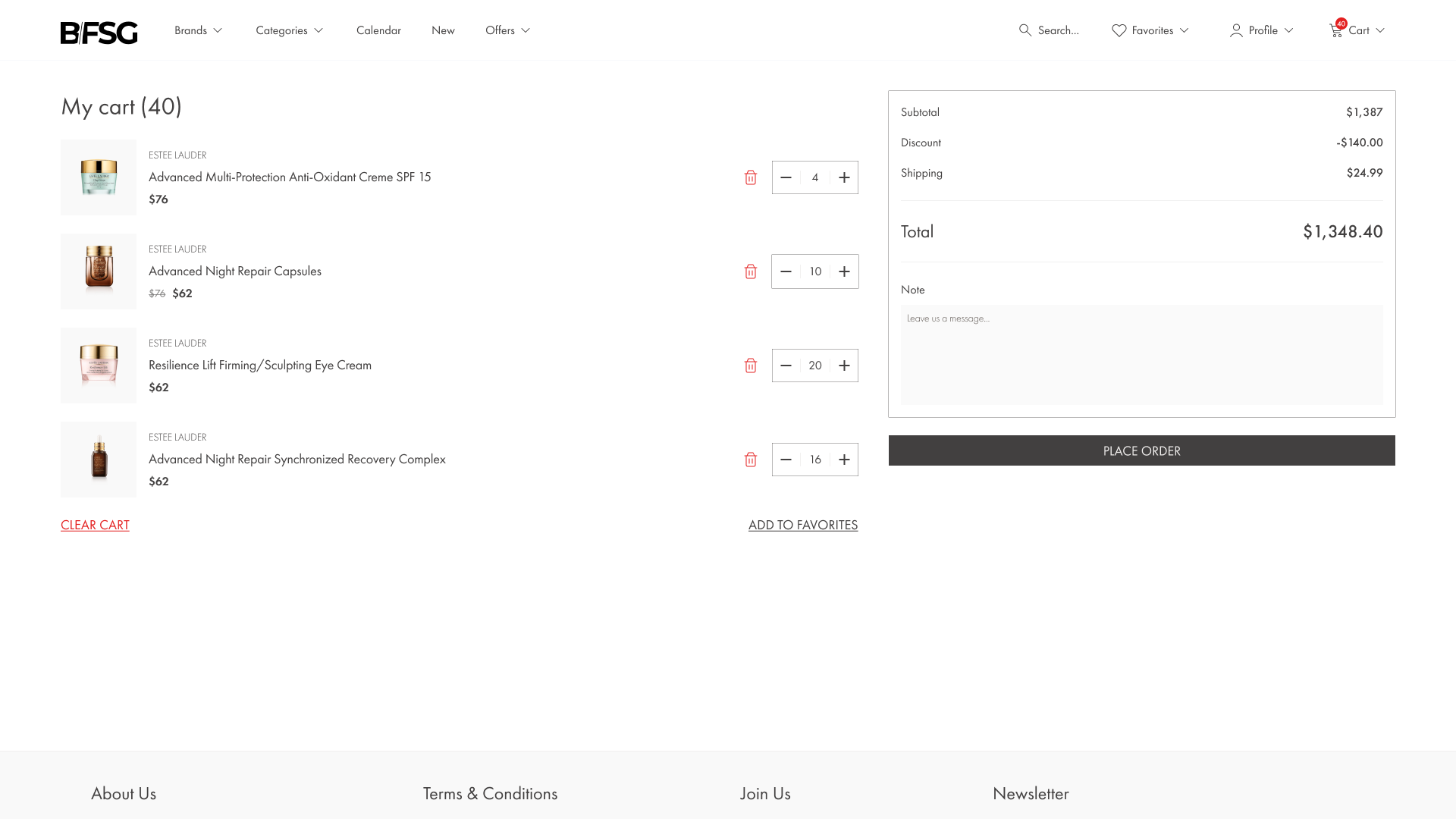The width and height of the screenshot is (1456, 819).
Task: Open the Cart dropdown chevron
Action: (x=1380, y=30)
